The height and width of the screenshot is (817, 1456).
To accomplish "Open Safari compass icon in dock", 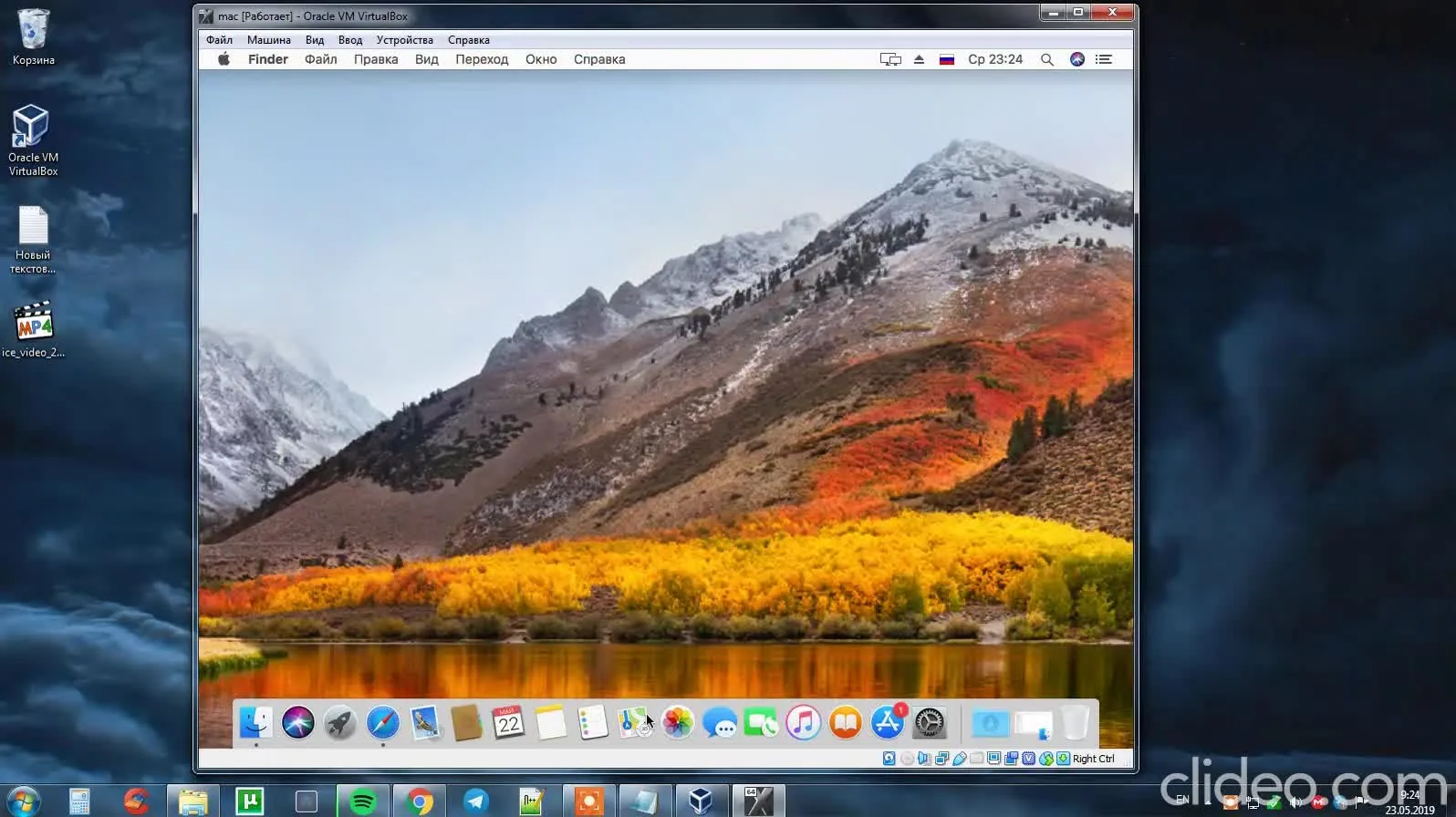I will tap(382, 723).
